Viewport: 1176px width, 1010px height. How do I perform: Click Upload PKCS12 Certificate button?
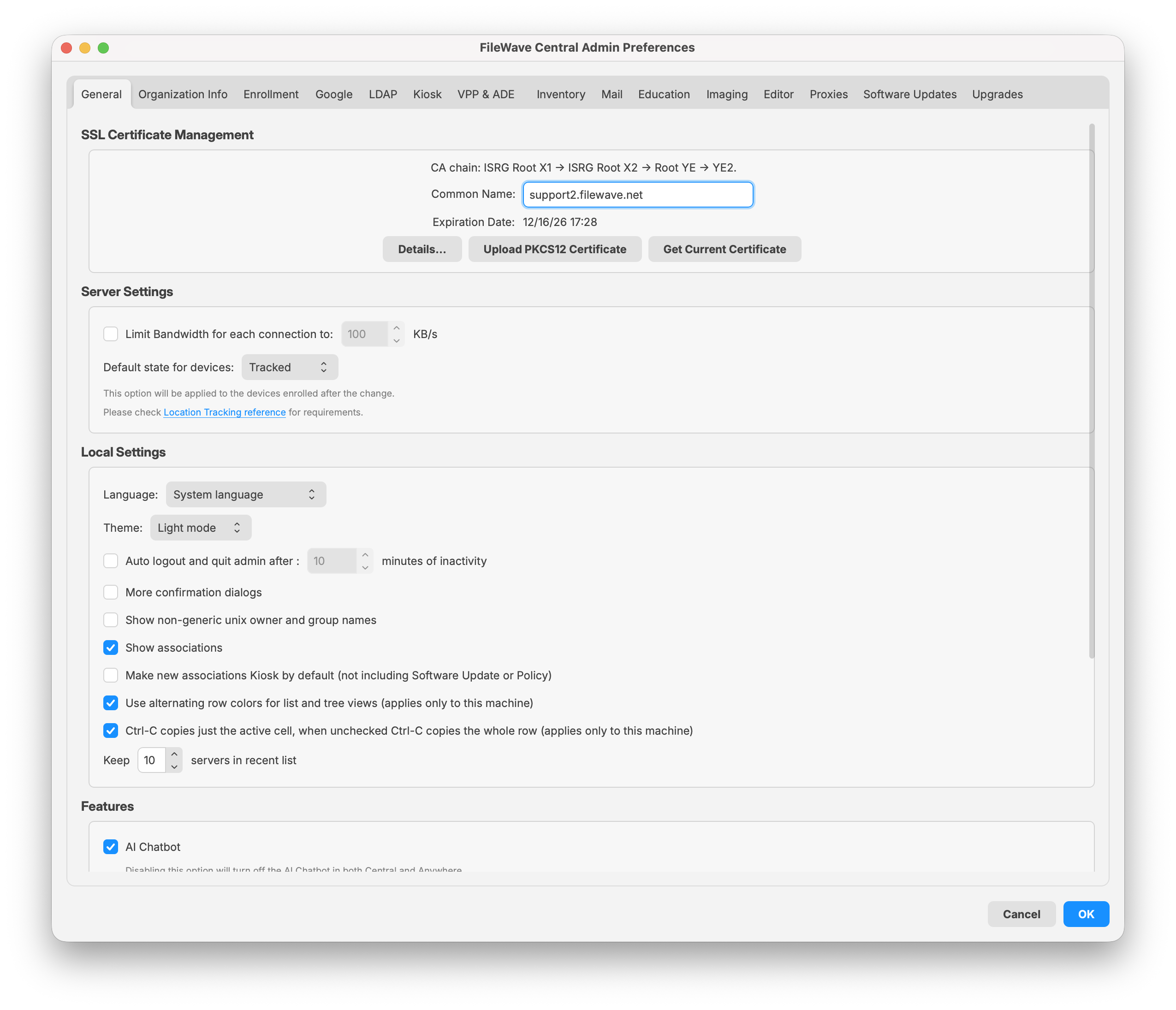tap(554, 249)
